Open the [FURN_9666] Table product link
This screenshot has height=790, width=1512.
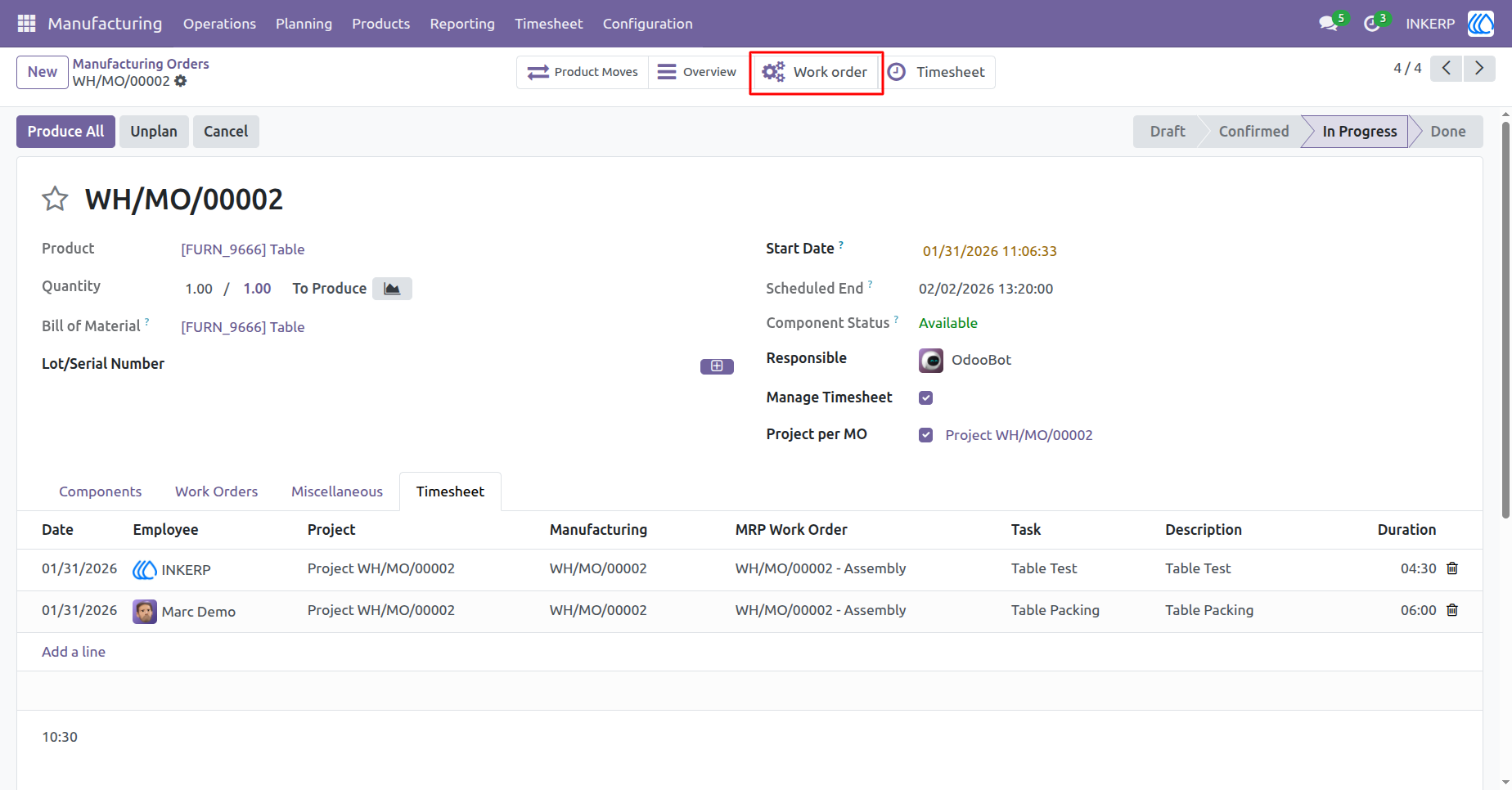[x=242, y=249]
